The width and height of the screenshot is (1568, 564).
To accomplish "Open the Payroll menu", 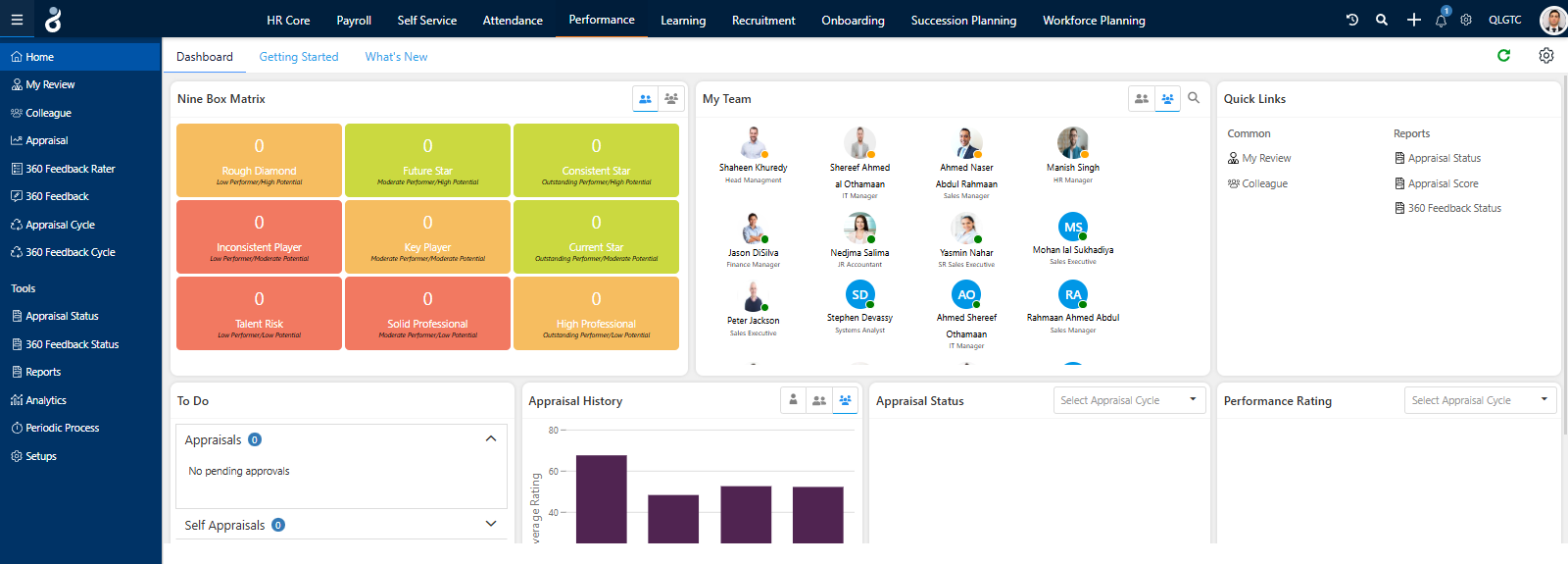I will point(354,20).
